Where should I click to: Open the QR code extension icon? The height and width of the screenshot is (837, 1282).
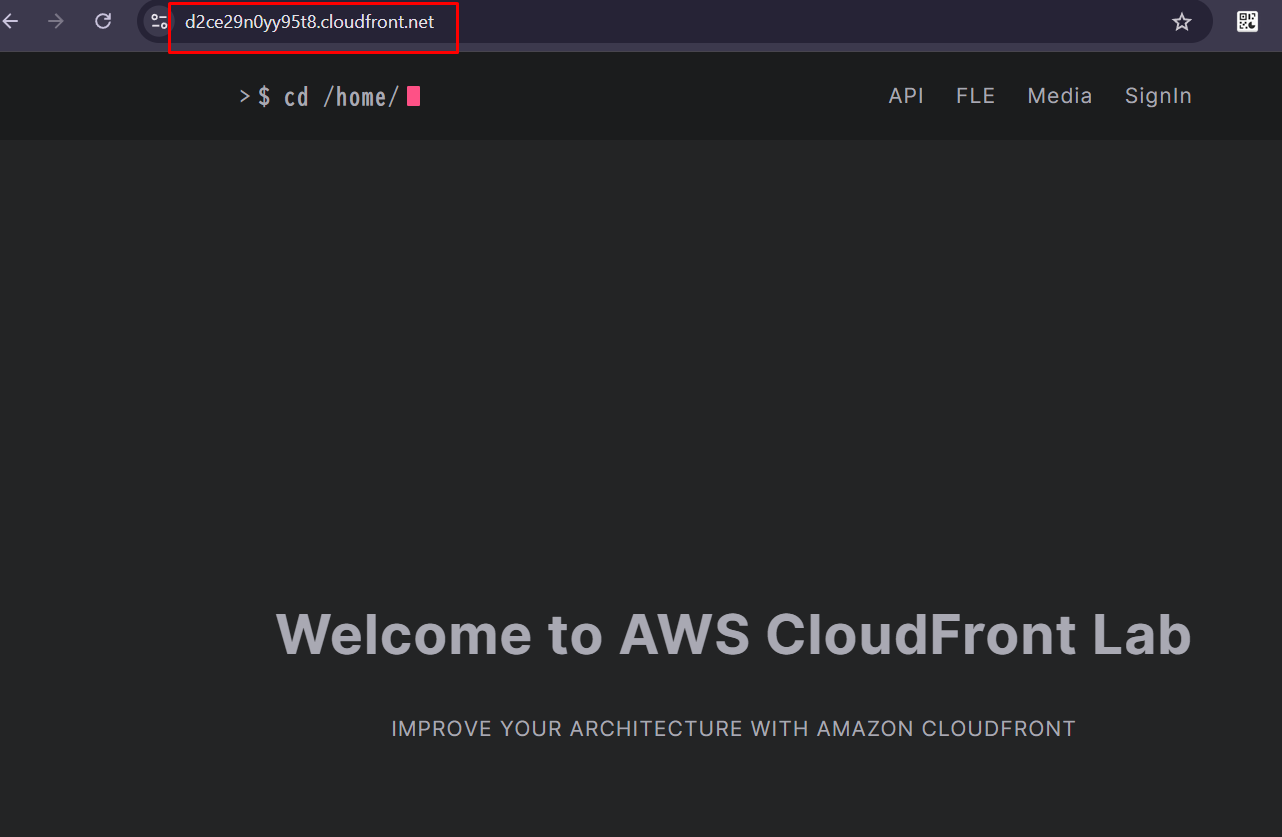1247,21
